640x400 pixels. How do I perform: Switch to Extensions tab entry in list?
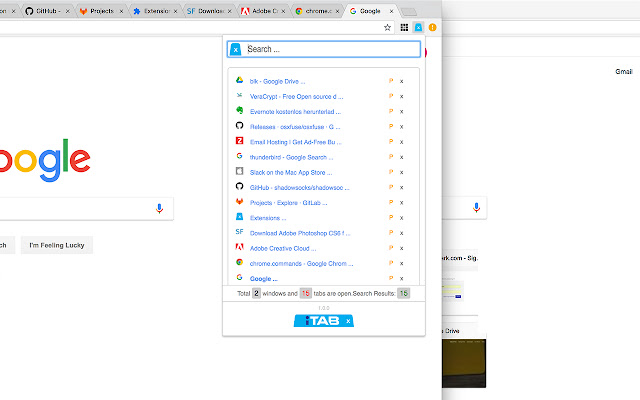[268, 218]
